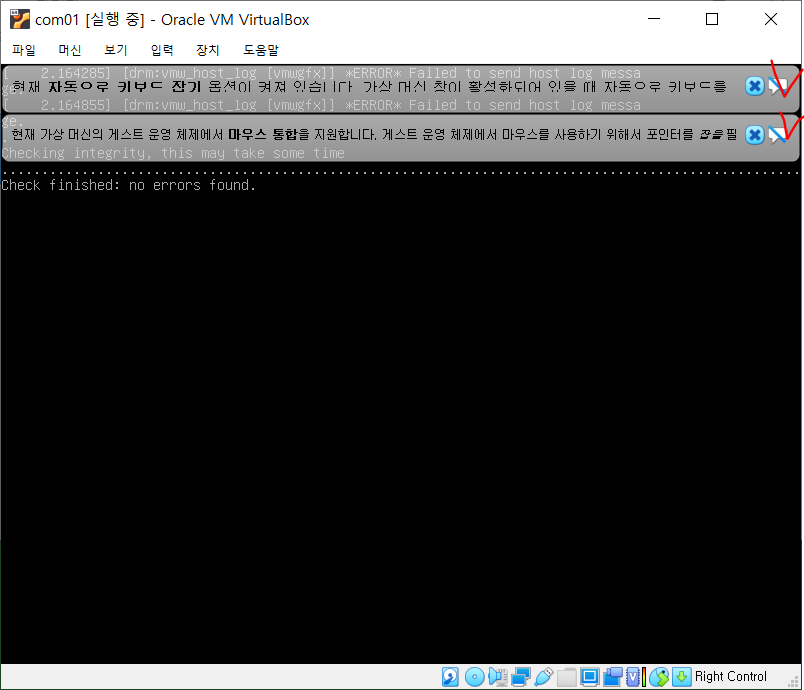Click the mouse integration status icon

[x=659, y=677]
